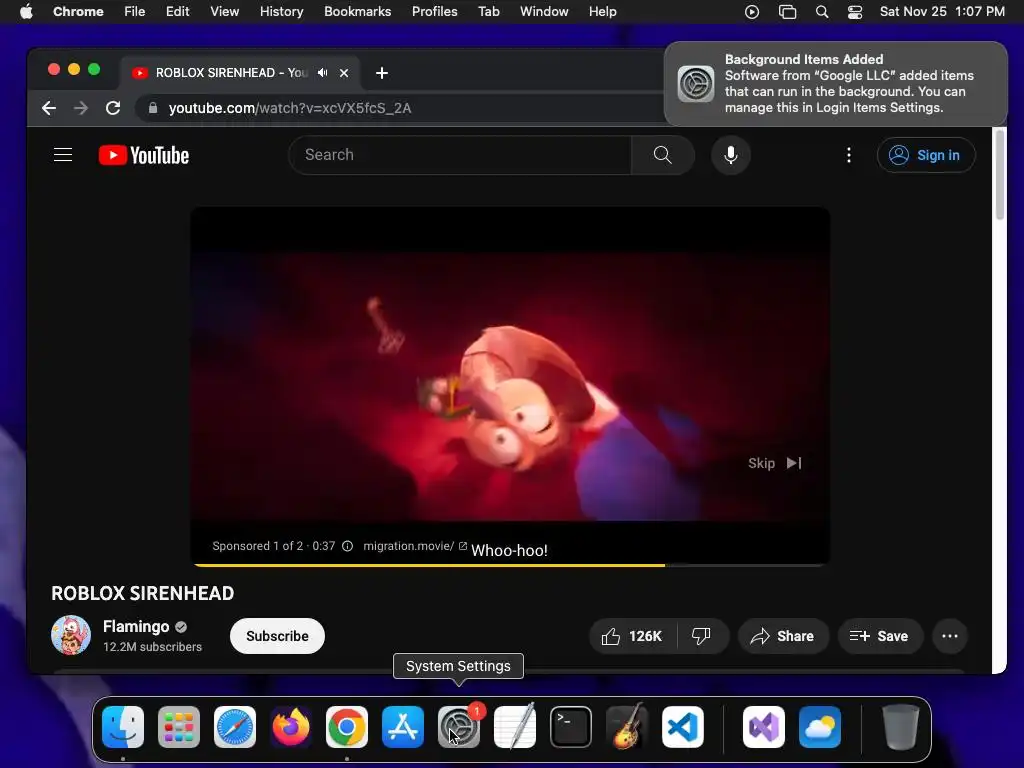The image size is (1024, 768).
Task: Open the Flamingo channel name link
Action: pyautogui.click(x=136, y=626)
